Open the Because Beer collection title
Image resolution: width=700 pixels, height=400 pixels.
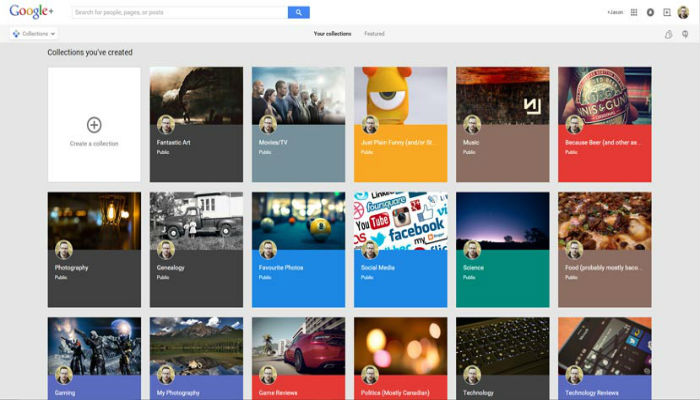603,142
